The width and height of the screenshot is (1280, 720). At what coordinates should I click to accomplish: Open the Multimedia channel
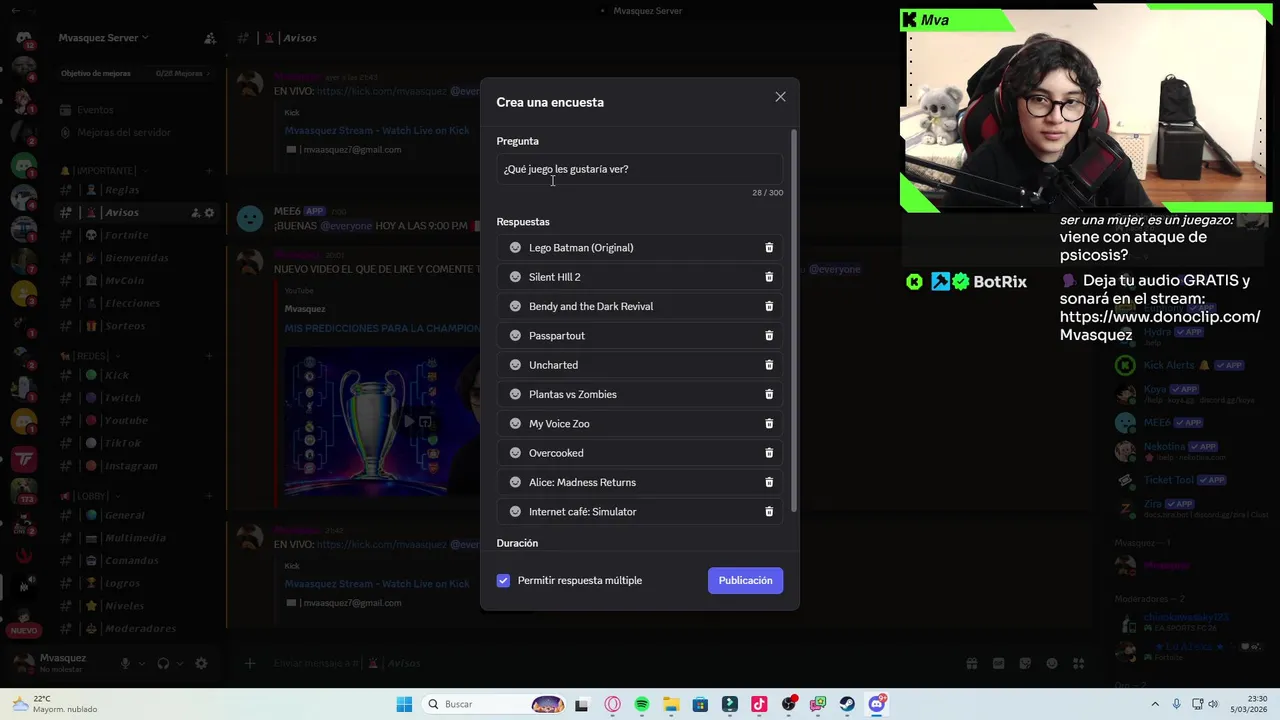[x=138, y=538]
